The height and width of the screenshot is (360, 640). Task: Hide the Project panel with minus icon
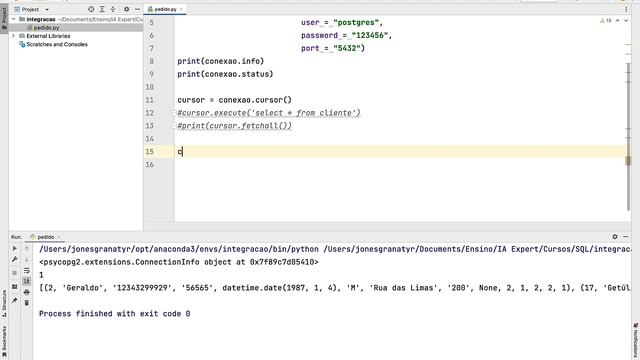coord(138,9)
